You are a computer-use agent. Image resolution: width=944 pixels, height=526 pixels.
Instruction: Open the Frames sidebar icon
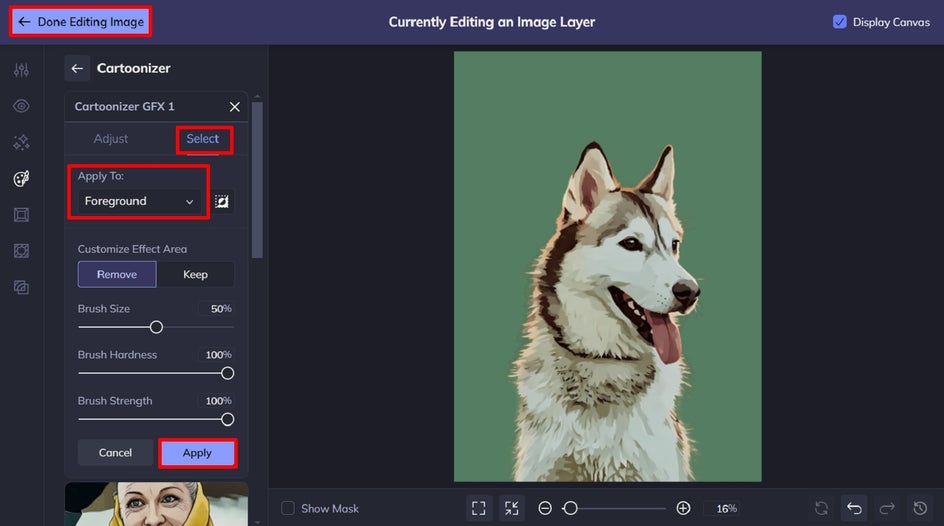tap(21, 215)
